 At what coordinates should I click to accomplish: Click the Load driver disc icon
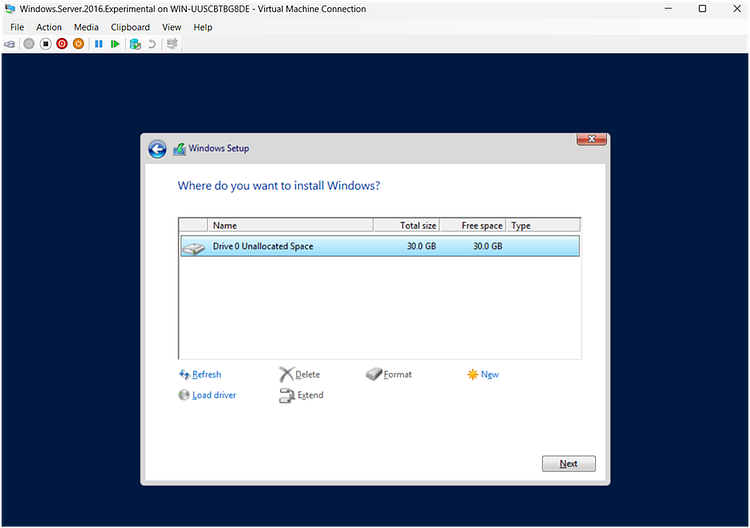(184, 395)
